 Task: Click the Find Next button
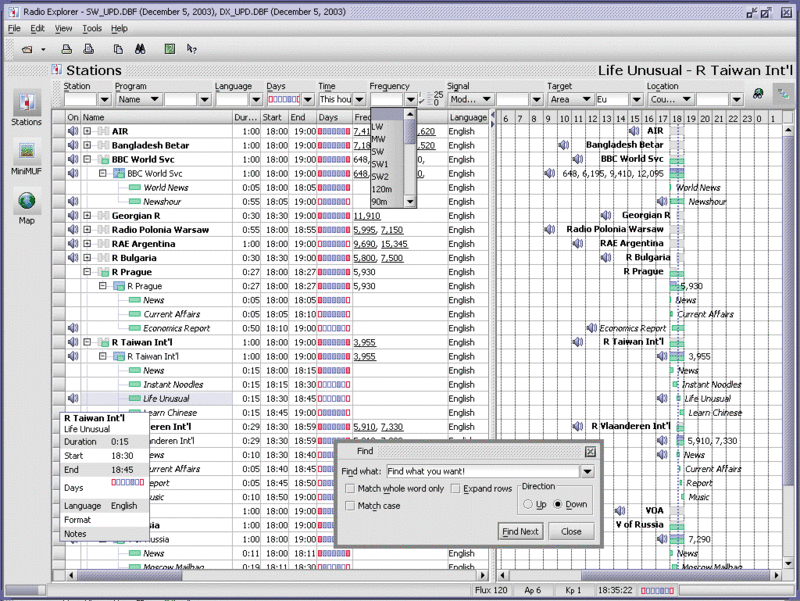click(520, 532)
